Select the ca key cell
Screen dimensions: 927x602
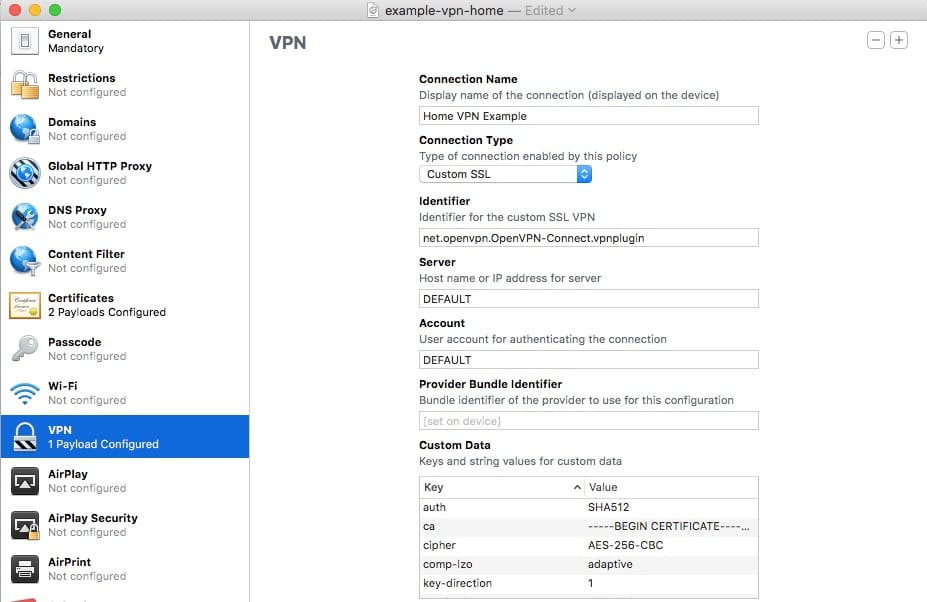click(501, 526)
